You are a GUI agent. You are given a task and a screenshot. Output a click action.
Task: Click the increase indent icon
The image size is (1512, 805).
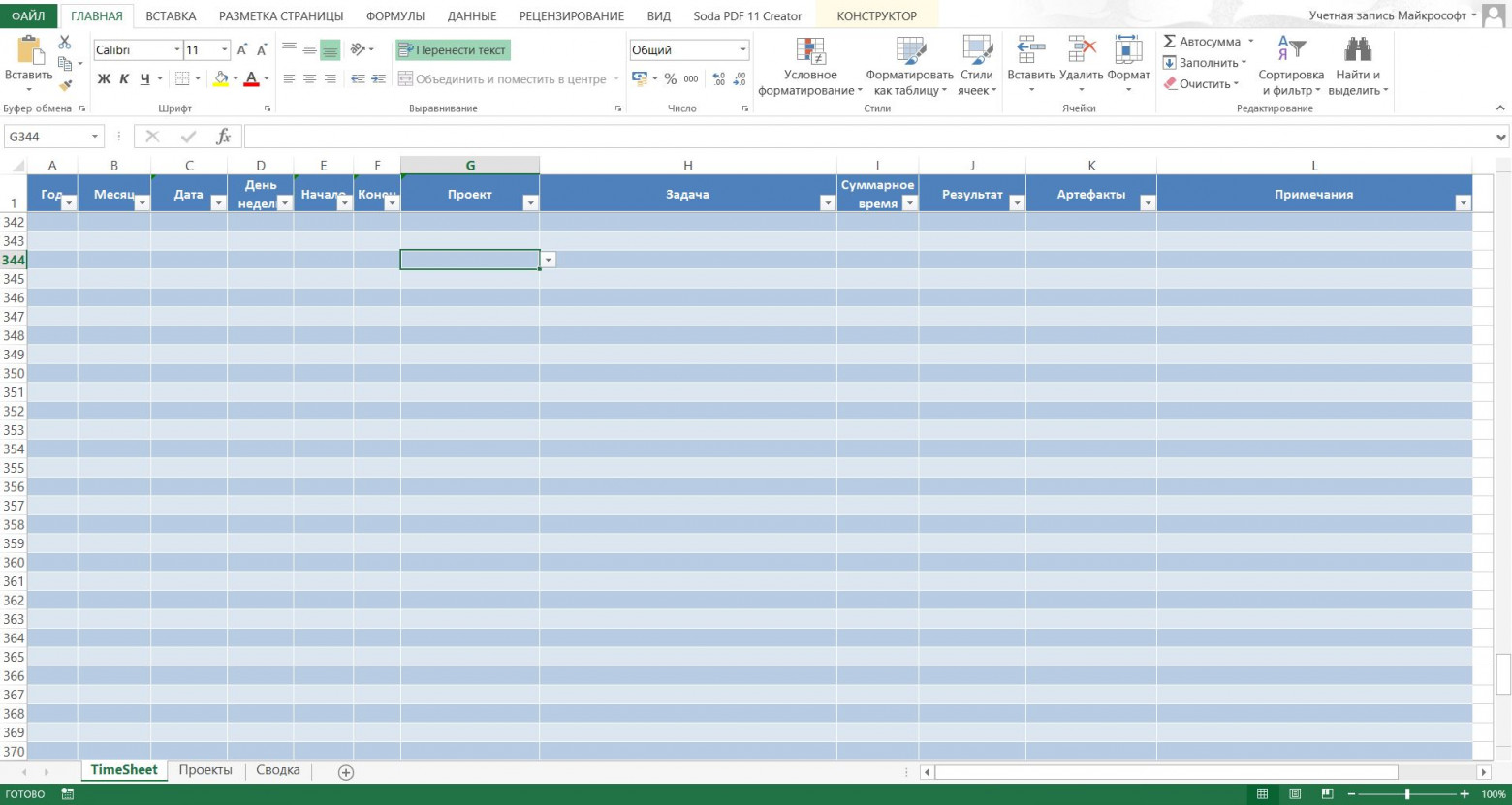point(378,79)
